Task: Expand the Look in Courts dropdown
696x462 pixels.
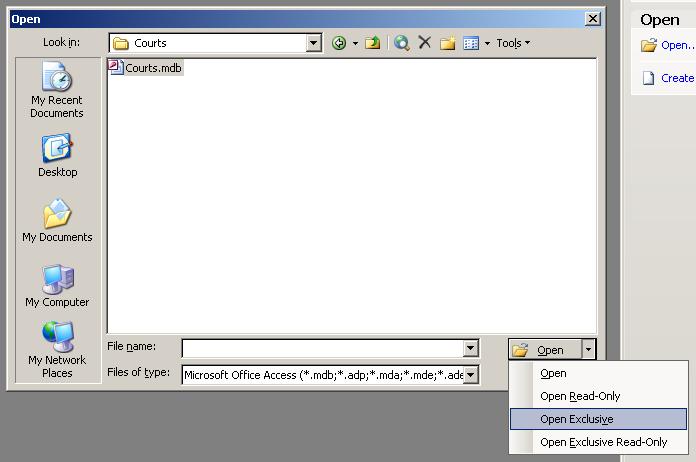Action: 313,43
